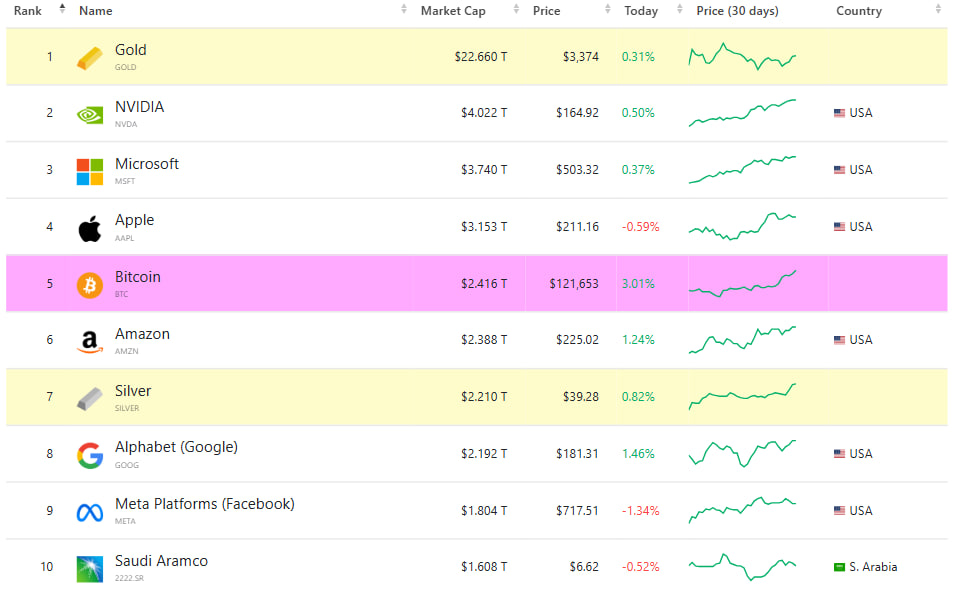
Task: Sort table by Market Cap column
Action: coord(455,11)
